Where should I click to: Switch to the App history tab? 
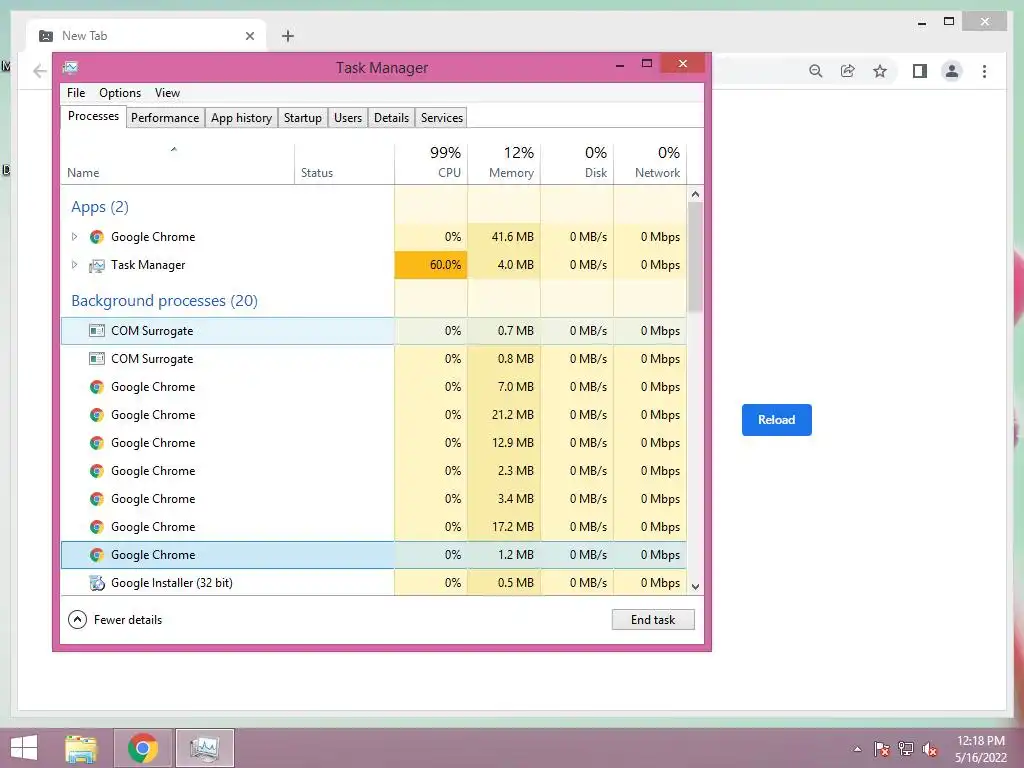[241, 118]
